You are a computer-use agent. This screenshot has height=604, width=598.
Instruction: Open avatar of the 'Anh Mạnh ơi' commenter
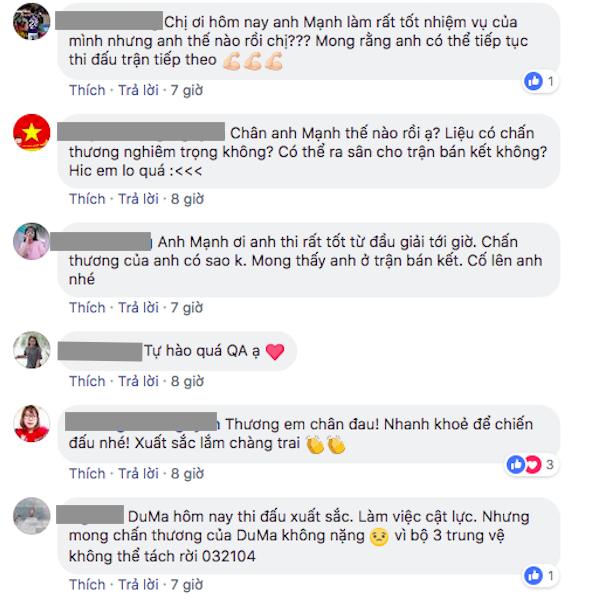[32, 241]
